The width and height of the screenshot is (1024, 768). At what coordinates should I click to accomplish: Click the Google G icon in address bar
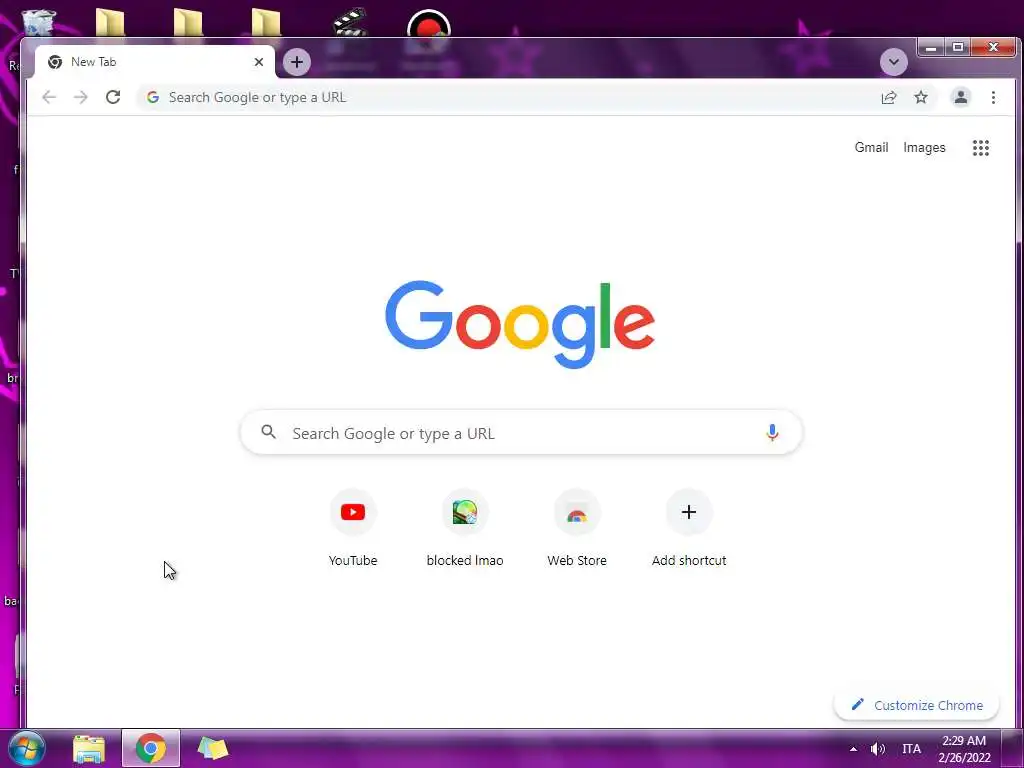(153, 97)
